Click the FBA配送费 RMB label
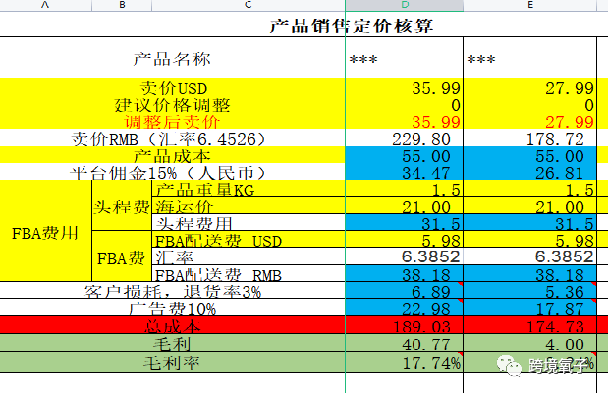This screenshot has width=608, height=394. click(x=218, y=275)
